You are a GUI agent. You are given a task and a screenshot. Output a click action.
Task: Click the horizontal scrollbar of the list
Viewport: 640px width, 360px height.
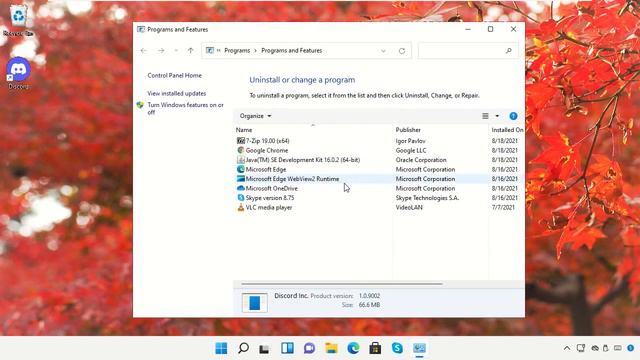coord(342,284)
